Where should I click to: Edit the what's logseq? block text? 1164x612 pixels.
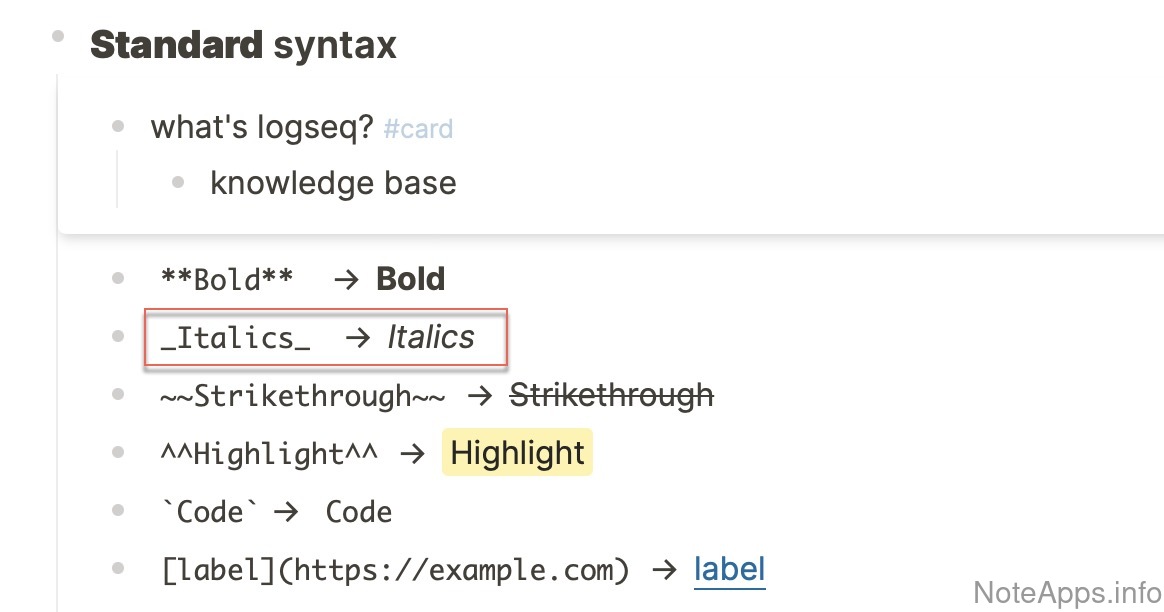pyautogui.click(x=261, y=127)
